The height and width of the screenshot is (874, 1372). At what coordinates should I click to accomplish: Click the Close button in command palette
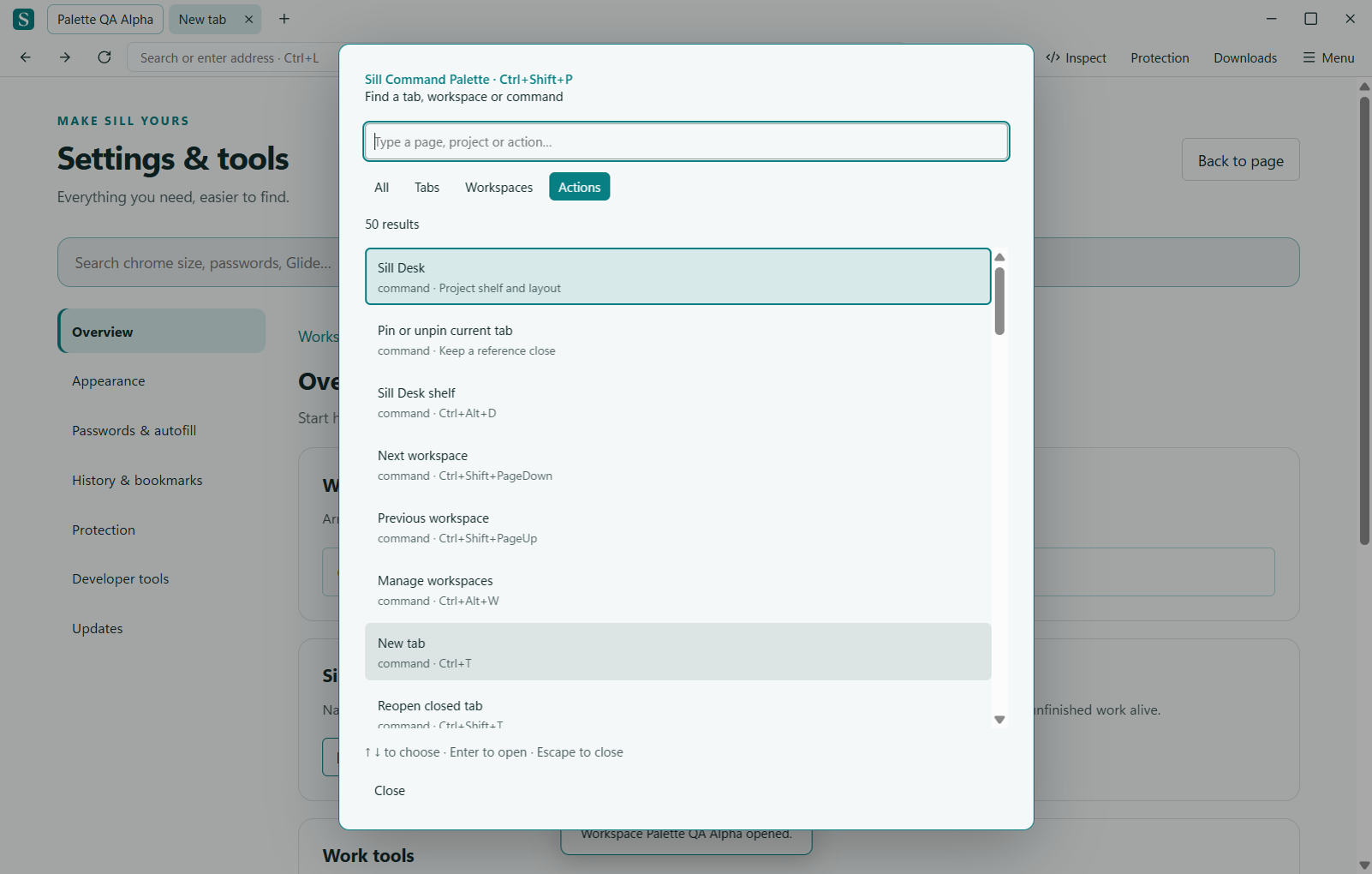click(x=390, y=790)
